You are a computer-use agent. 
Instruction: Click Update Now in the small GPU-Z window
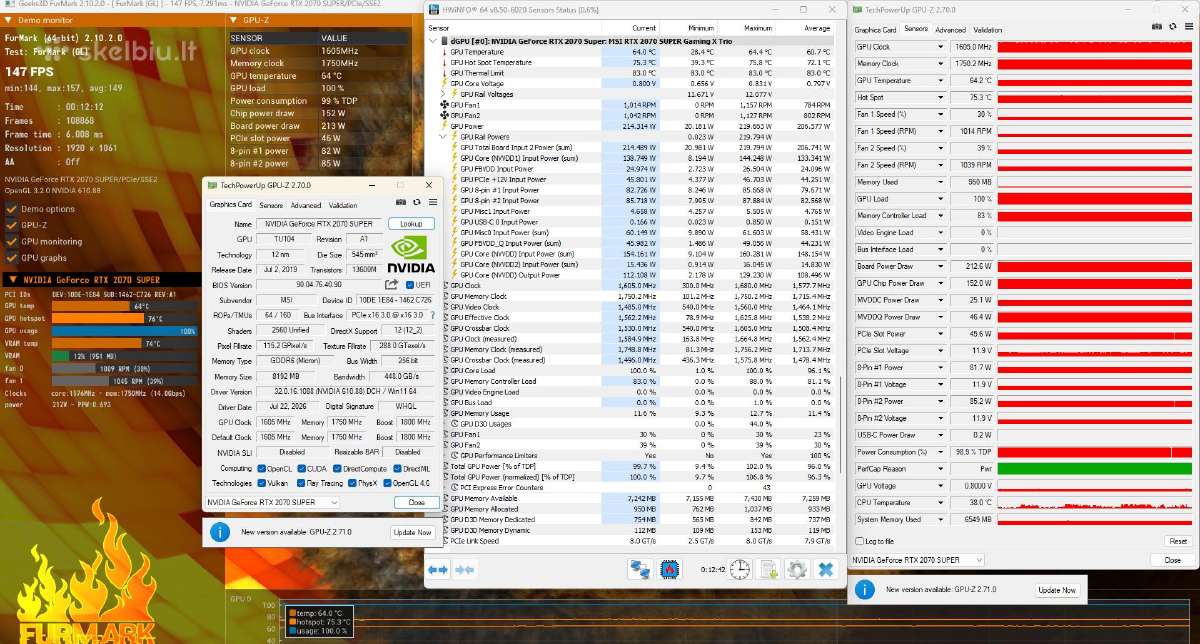pos(411,532)
